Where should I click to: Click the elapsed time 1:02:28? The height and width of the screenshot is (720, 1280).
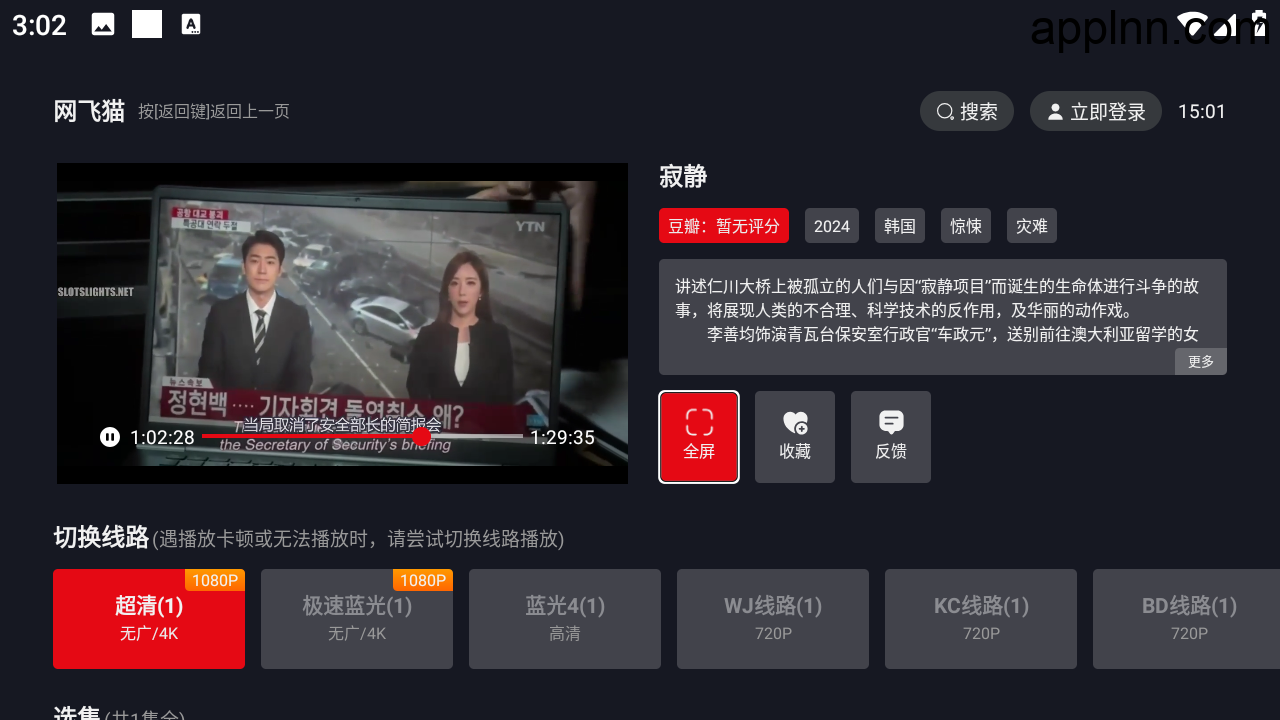(162, 437)
